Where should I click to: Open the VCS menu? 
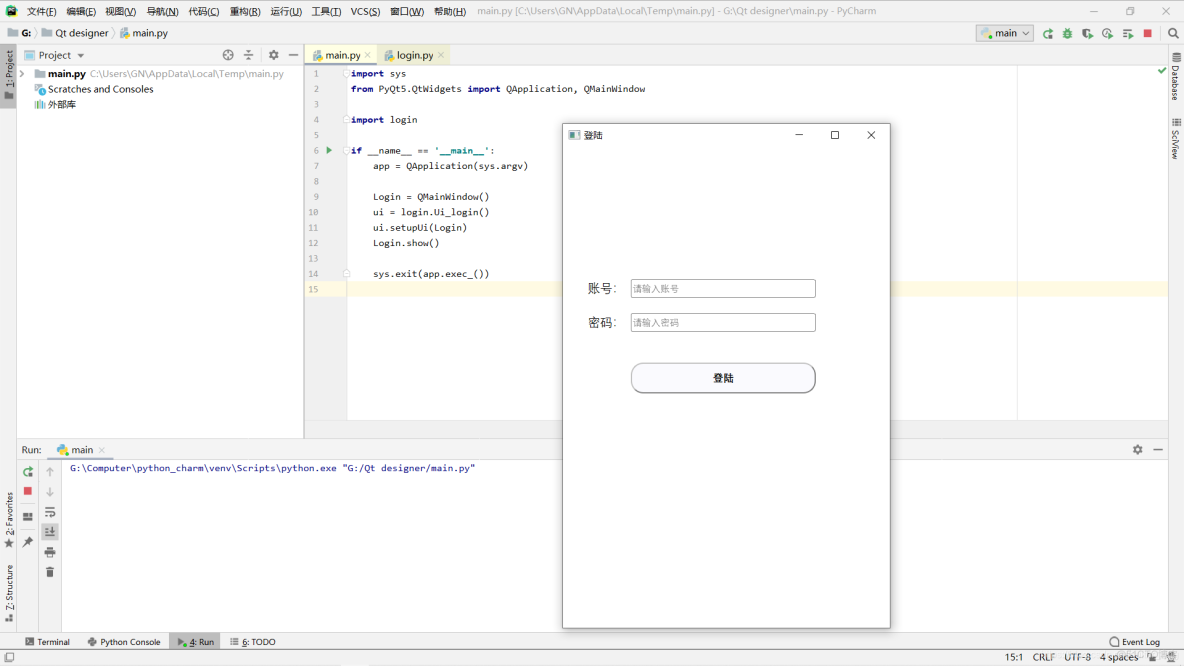coord(363,11)
